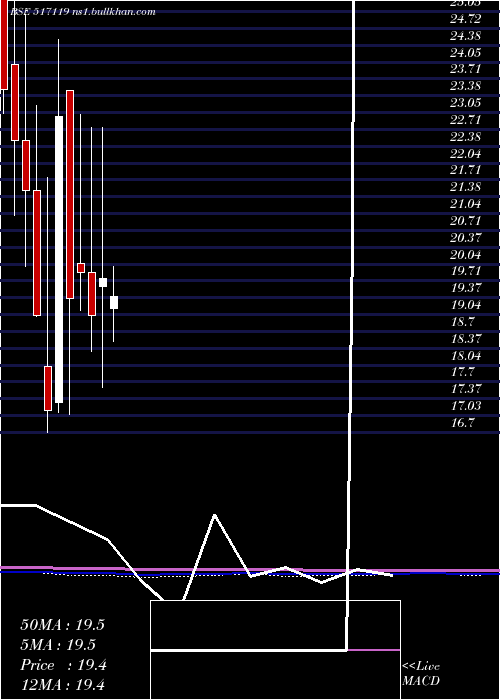The width and height of the screenshot is (500, 700).
Task: Click the BSE 517119 ns1.bullkhan.com header text
Action: click(83, 12)
